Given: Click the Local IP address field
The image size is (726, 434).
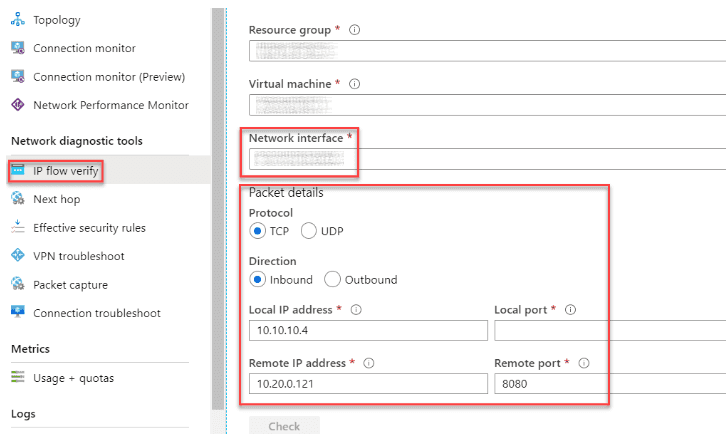Looking at the screenshot, I should 368,330.
